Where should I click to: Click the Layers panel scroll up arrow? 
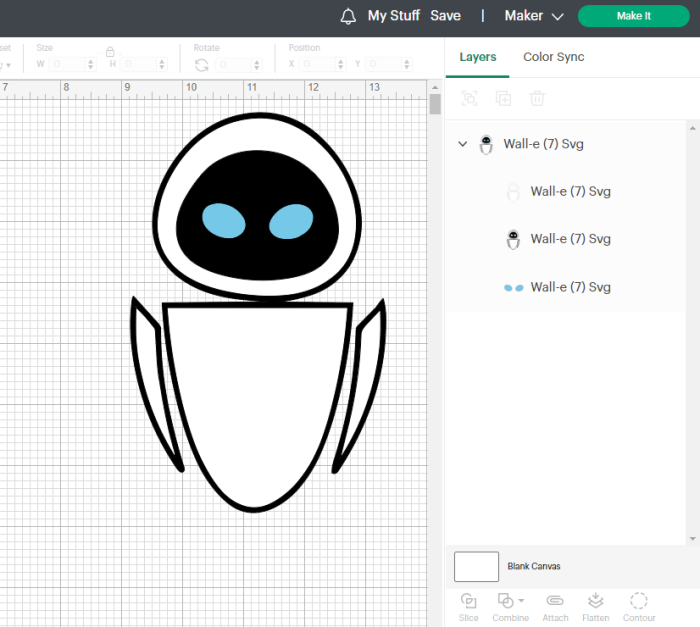[692, 128]
